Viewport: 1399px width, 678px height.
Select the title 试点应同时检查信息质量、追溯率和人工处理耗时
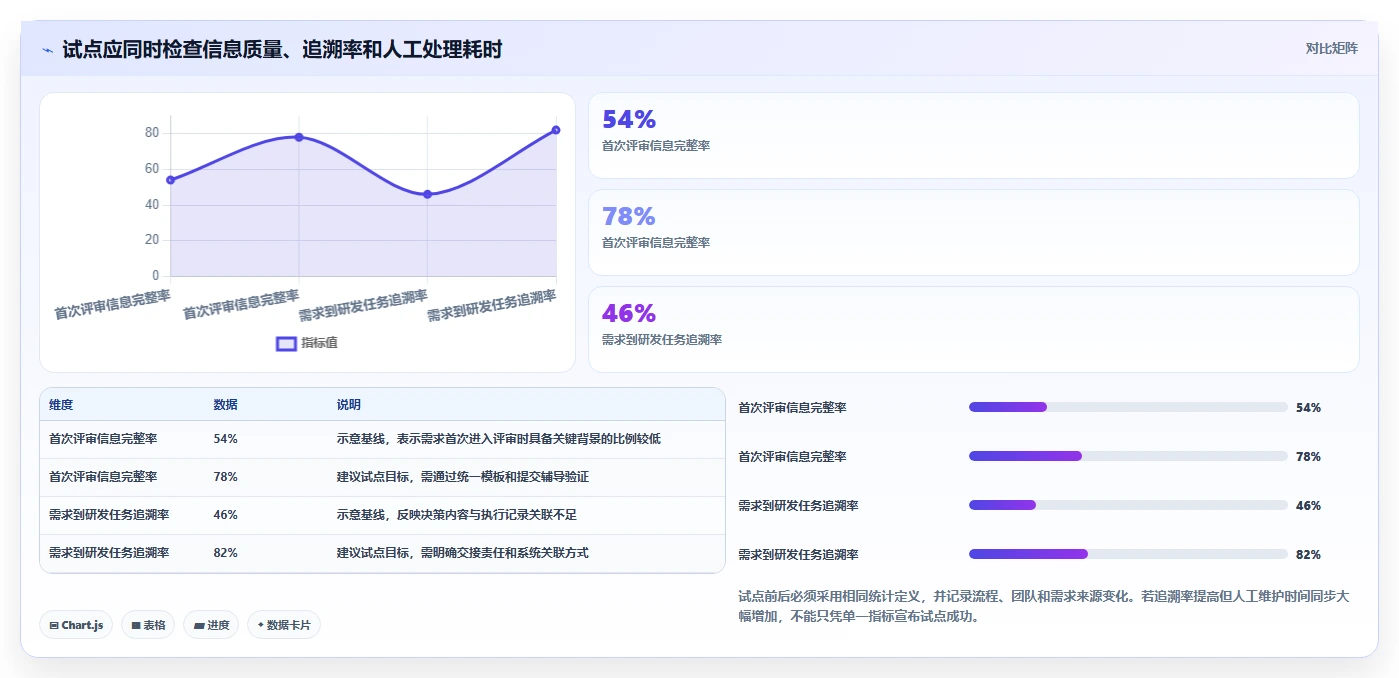[282, 49]
